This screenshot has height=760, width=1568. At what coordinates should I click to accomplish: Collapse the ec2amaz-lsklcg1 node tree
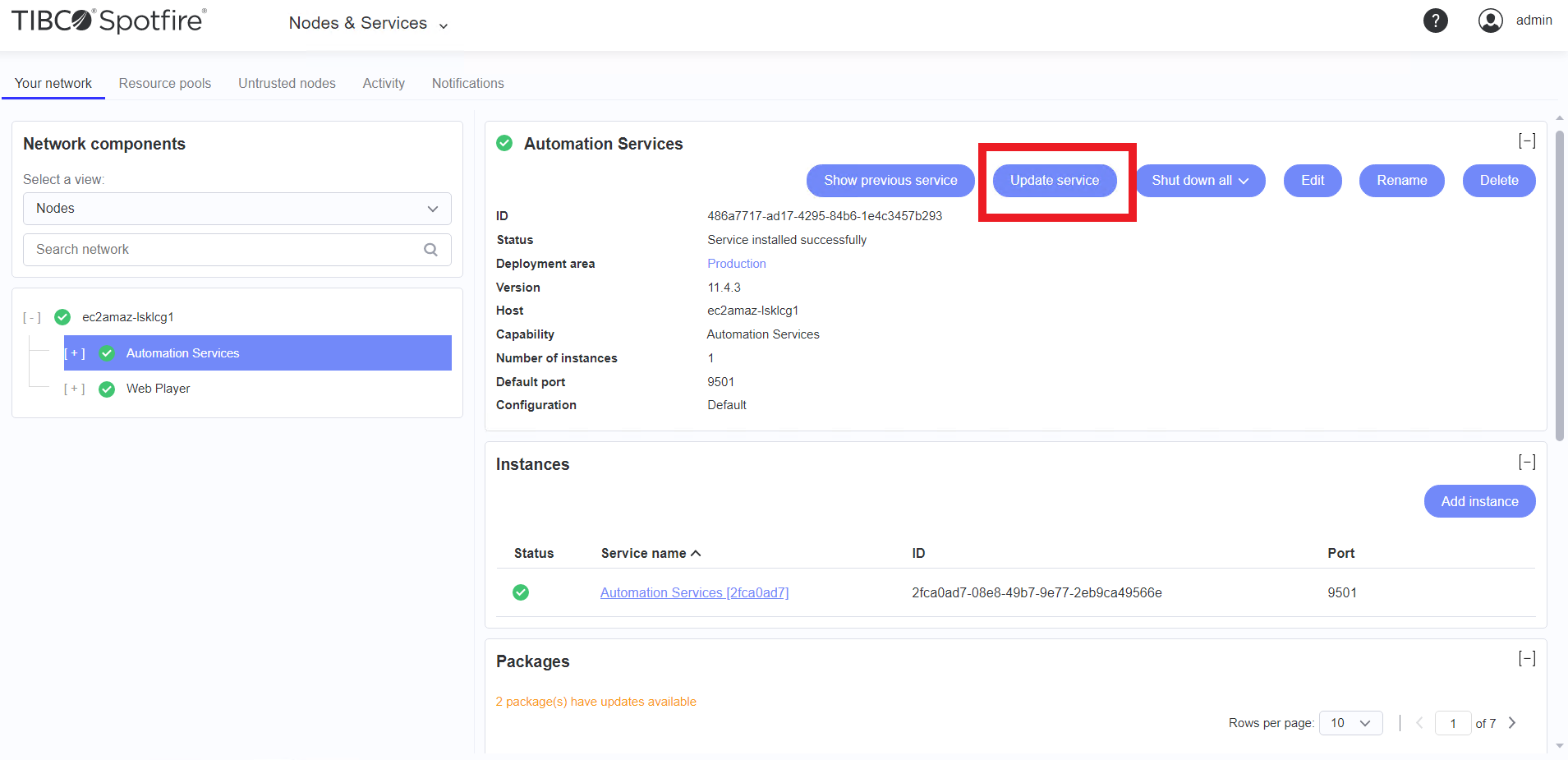pos(32,317)
